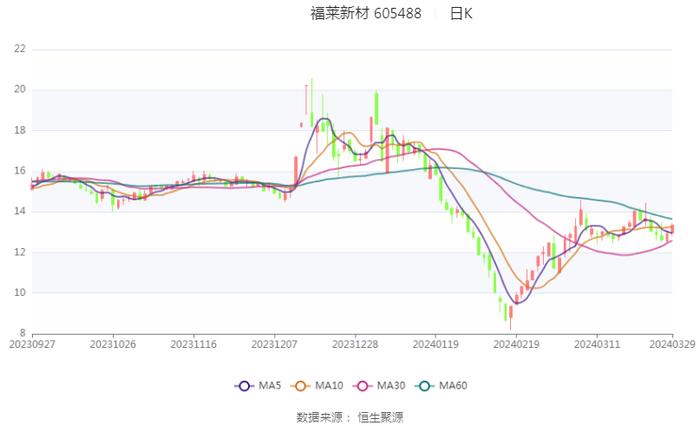
Task: Toggle the teal MA60 legend marker
Action: pyautogui.click(x=423, y=386)
